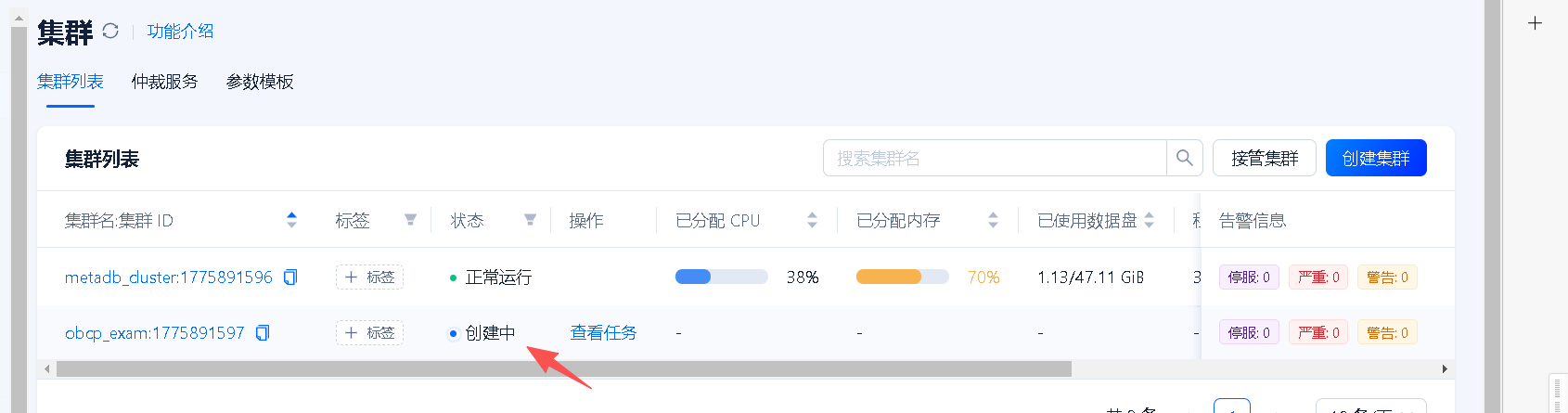1568x413 pixels.
Task: Open the 标签 column filter icon
Action: pos(410,220)
